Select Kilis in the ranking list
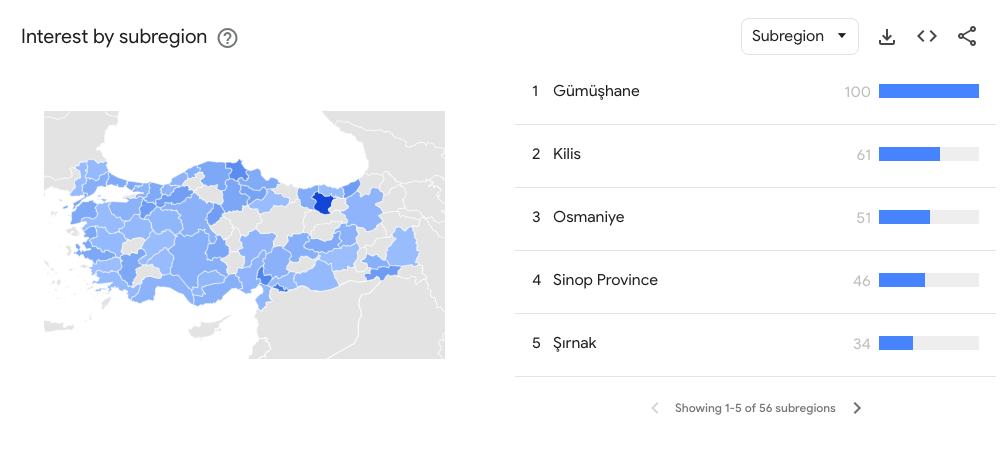This screenshot has width=1004, height=457. click(747, 154)
